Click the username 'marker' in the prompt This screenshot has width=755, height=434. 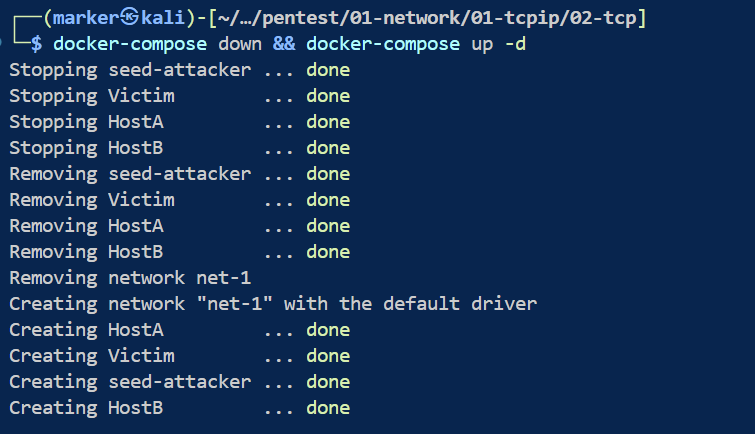coord(87,18)
